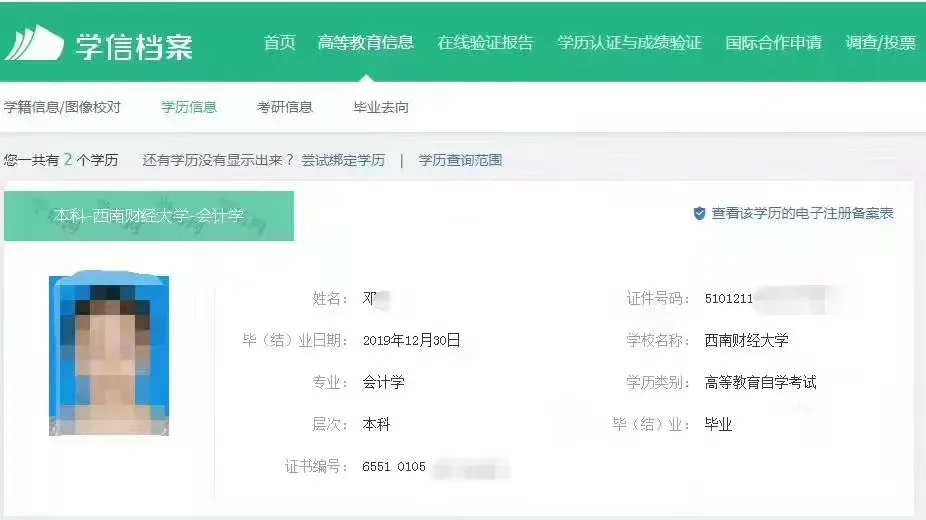
Task: Select 在线验证报告 in the top navigation
Action: (485, 42)
